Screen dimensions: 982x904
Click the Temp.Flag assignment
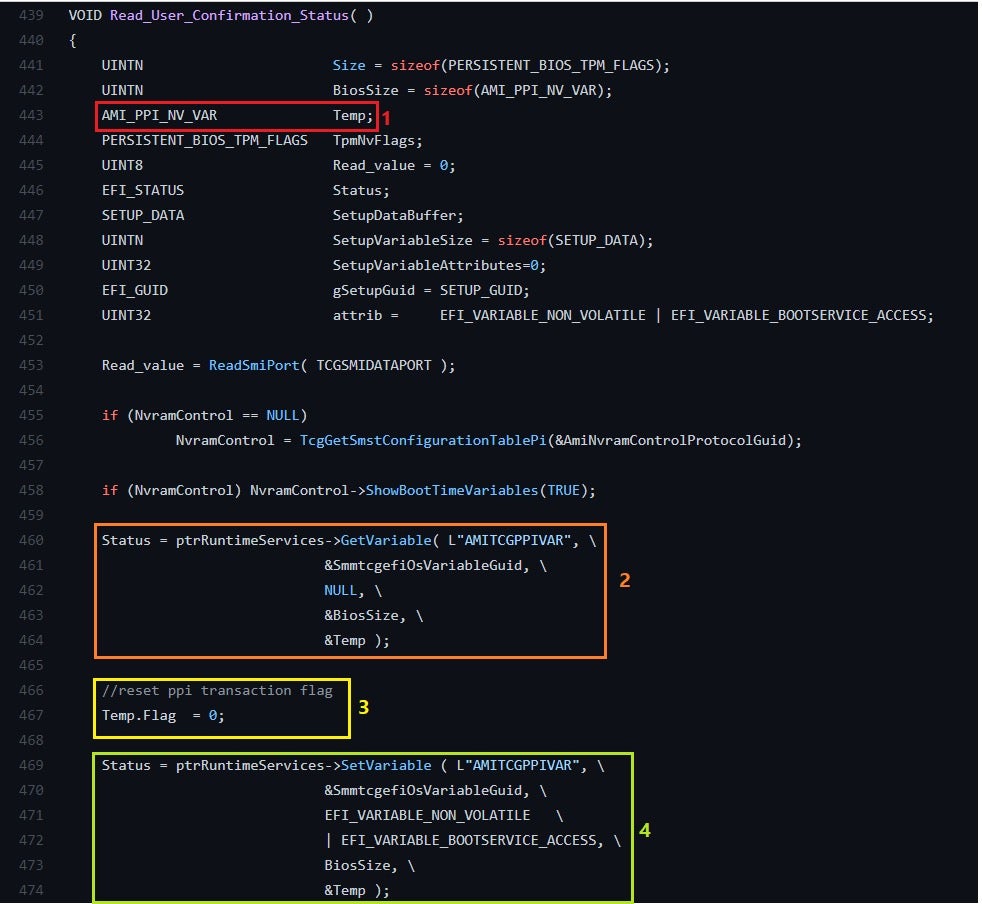click(x=170, y=715)
